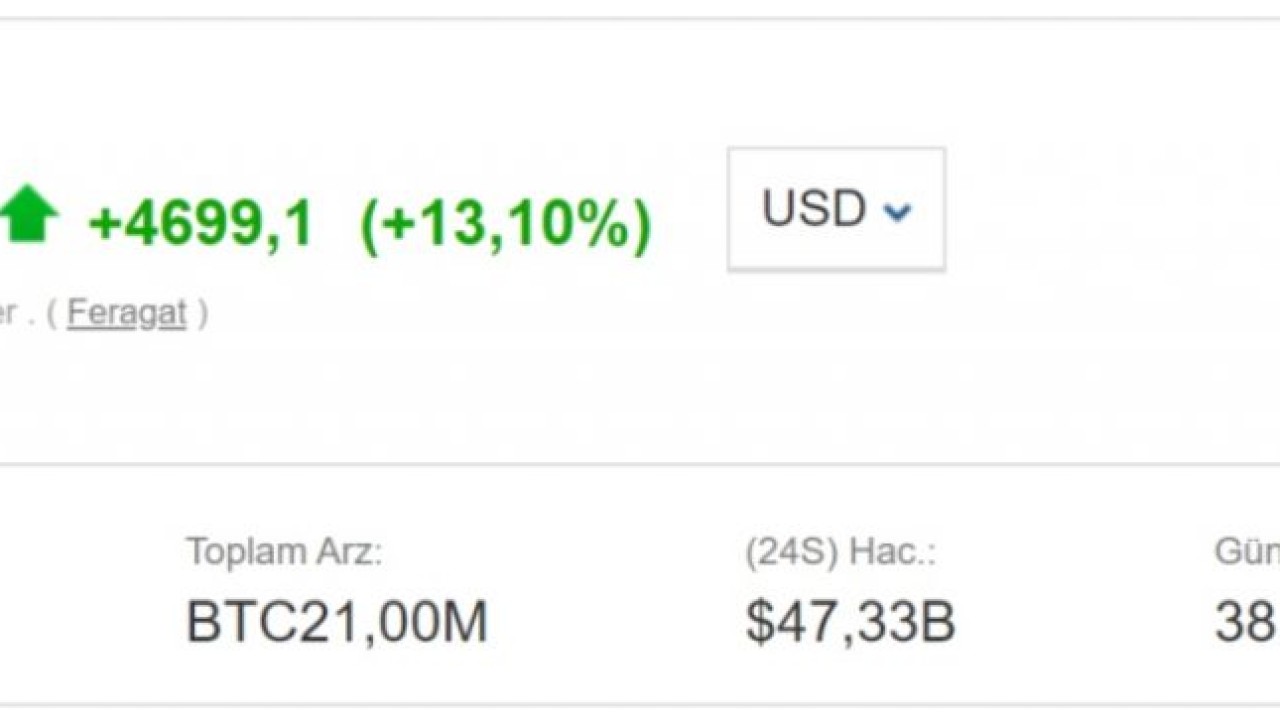Click empty space right of USD selector
Viewport: 1280px width, 720px height.
(x=1100, y=209)
